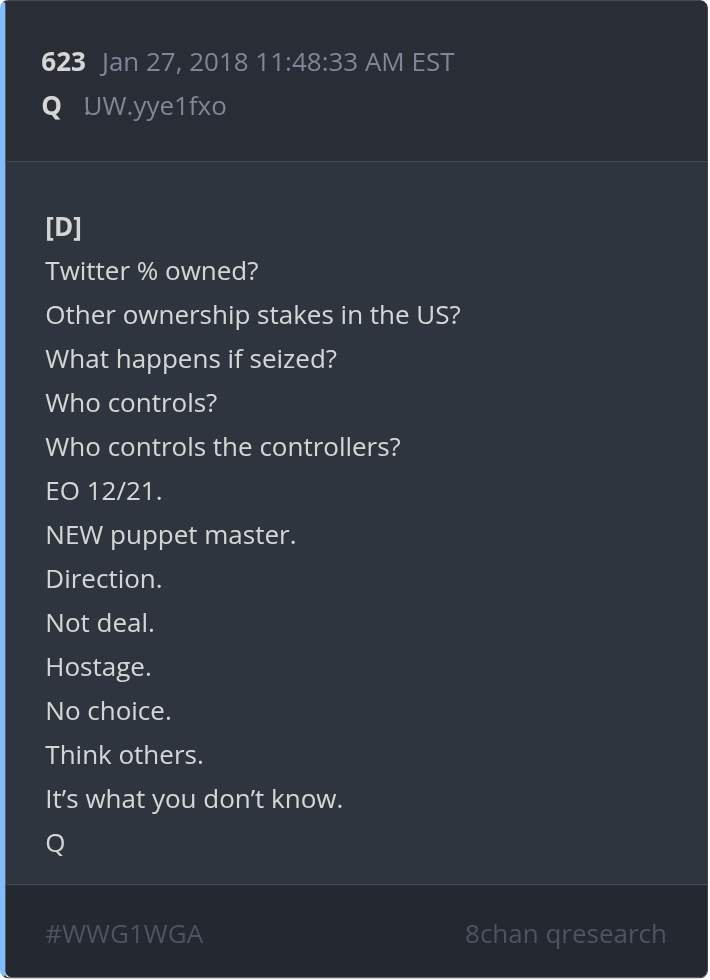Click the "Not deal." line

(x=100, y=623)
